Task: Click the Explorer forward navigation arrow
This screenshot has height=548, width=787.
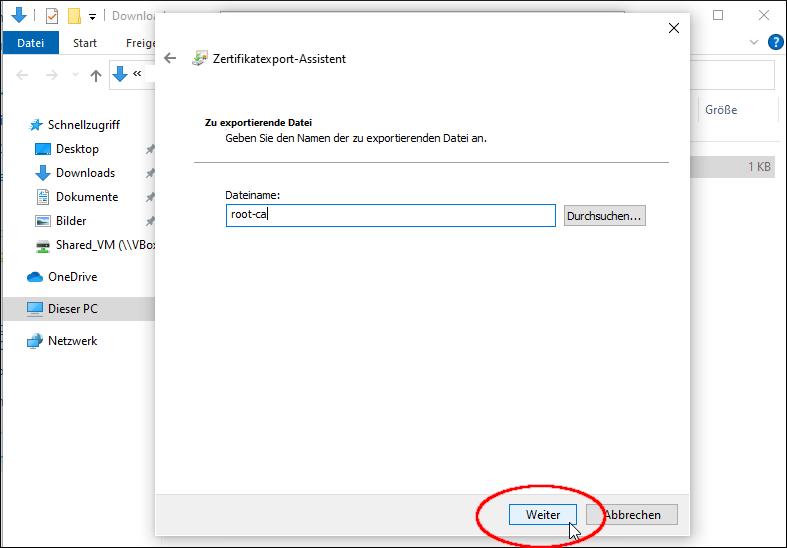Action: pos(52,75)
